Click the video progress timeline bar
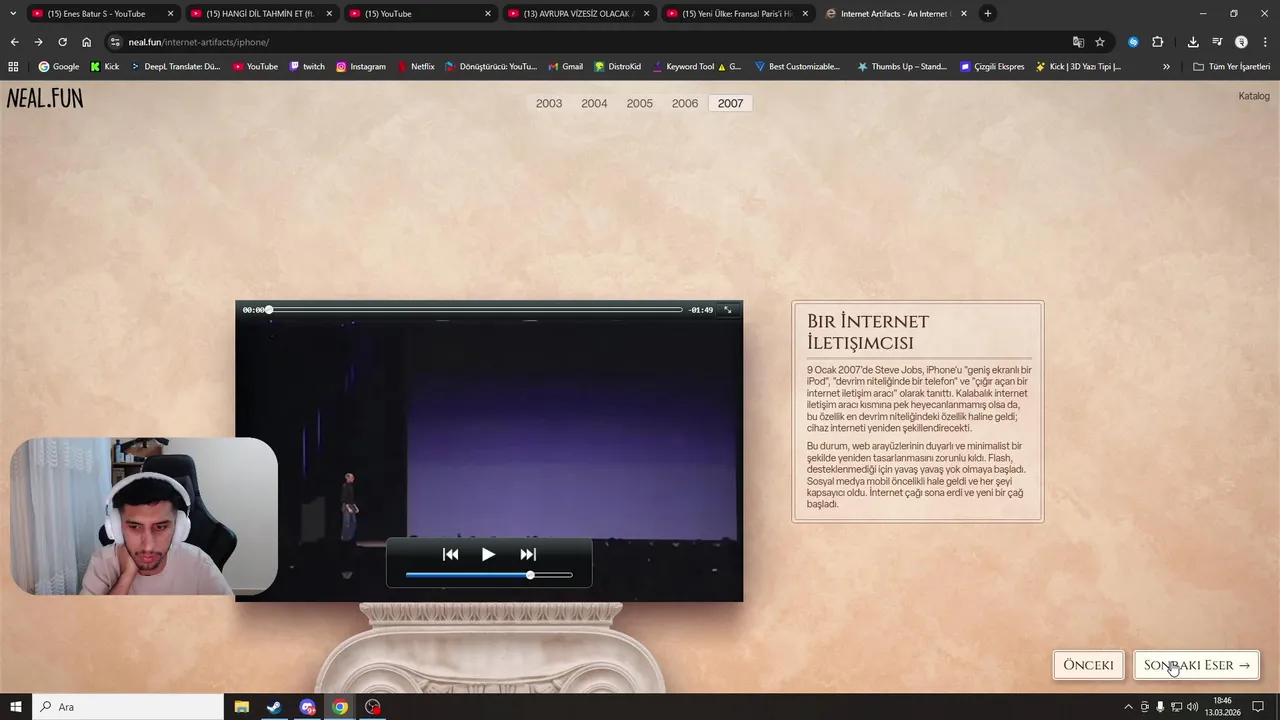Image resolution: width=1280 pixels, height=720 pixels. pyautogui.click(x=475, y=310)
